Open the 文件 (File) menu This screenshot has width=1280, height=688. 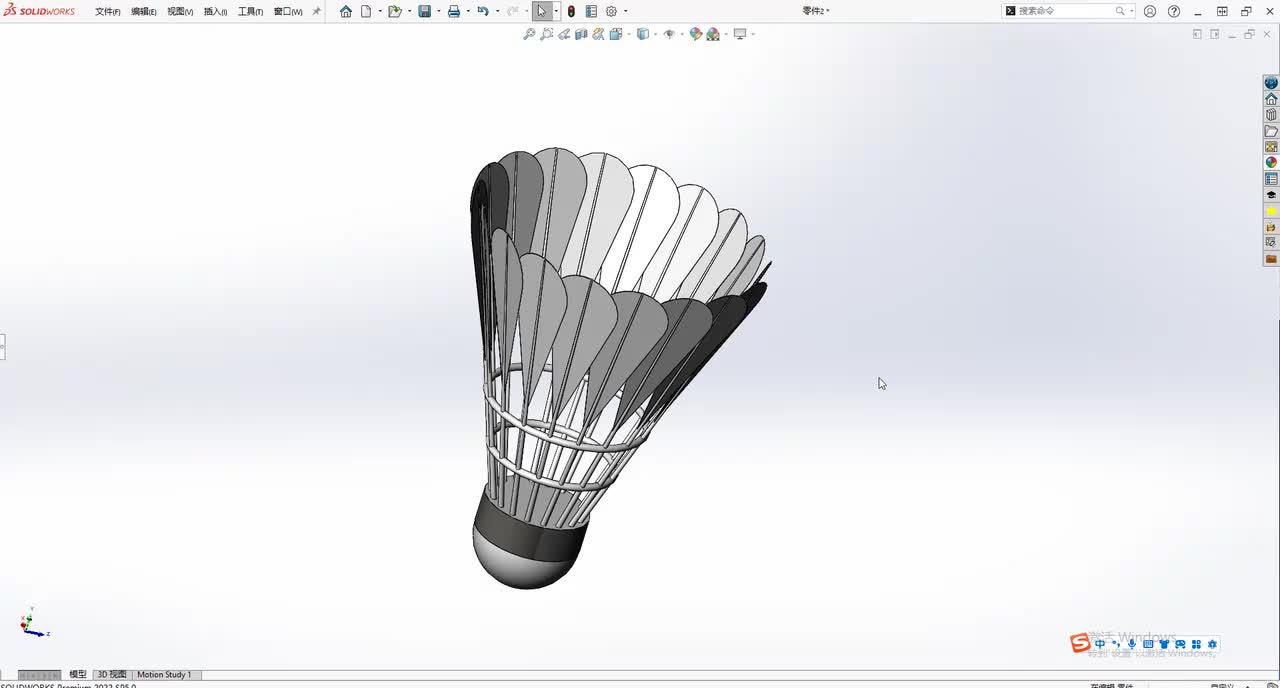(x=108, y=11)
